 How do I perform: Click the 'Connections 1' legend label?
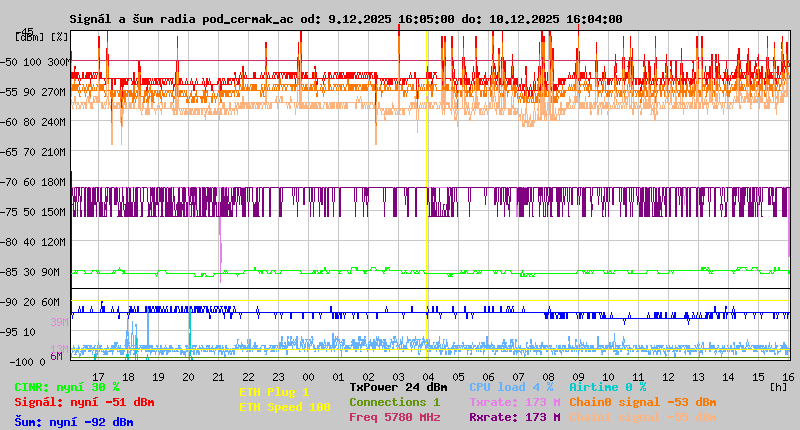[394, 402]
